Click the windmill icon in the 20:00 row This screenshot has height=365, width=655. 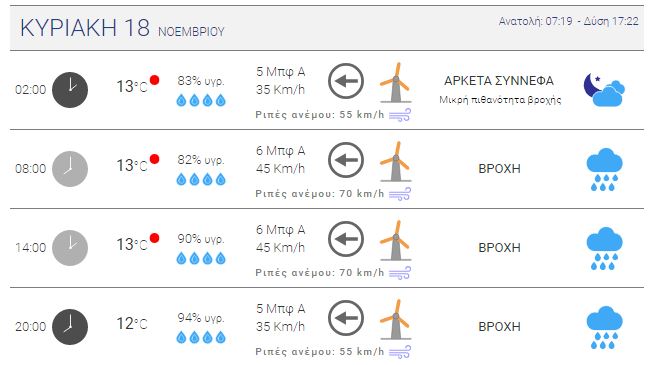(396, 319)
